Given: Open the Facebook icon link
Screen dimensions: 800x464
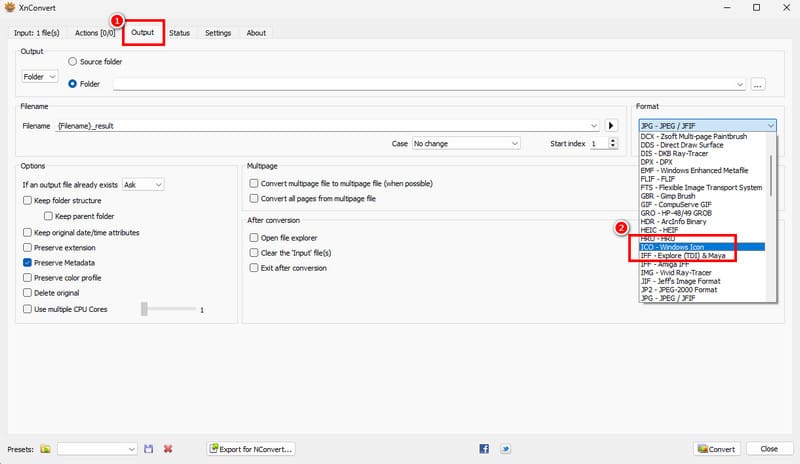Looking at the screenshot, I should pos(485,449).
